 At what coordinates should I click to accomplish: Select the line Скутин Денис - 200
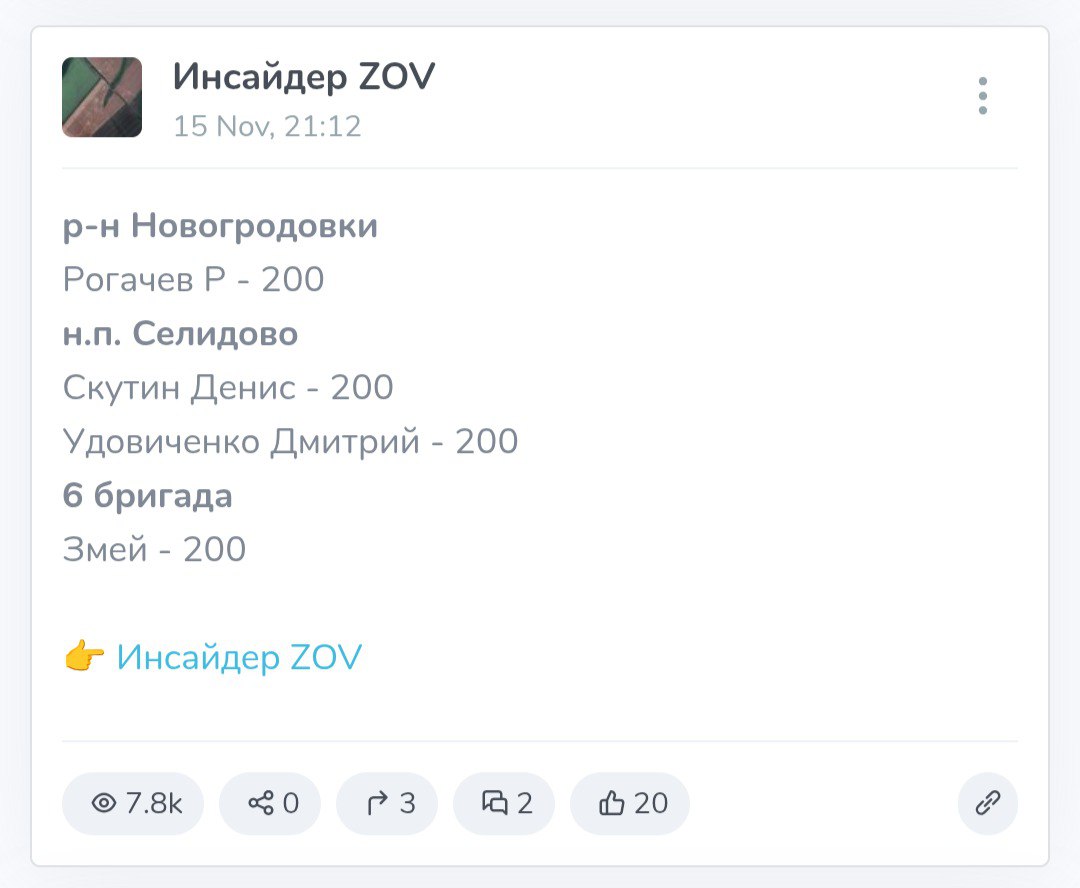coord(228,388)
